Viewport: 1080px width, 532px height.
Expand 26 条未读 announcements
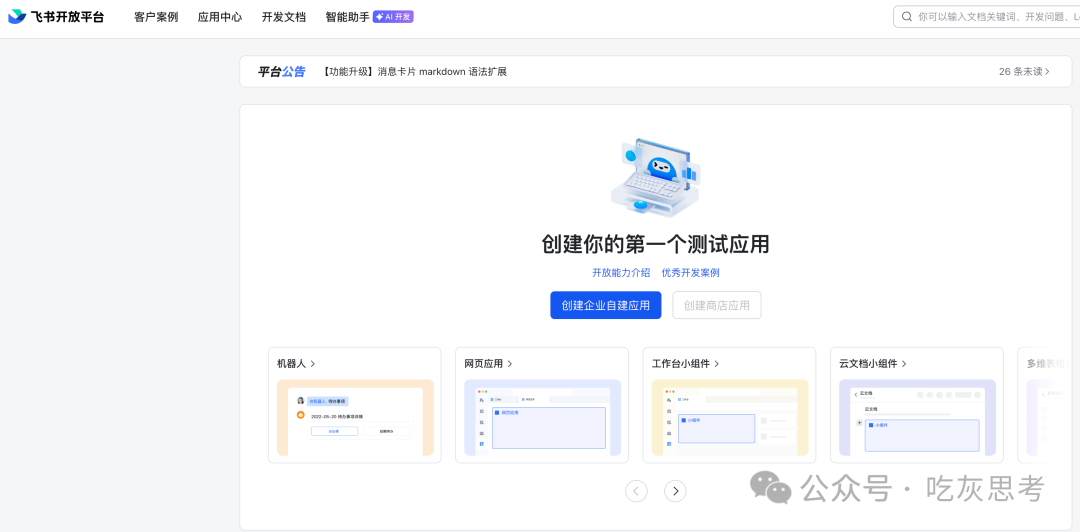tap(1024, 72)
